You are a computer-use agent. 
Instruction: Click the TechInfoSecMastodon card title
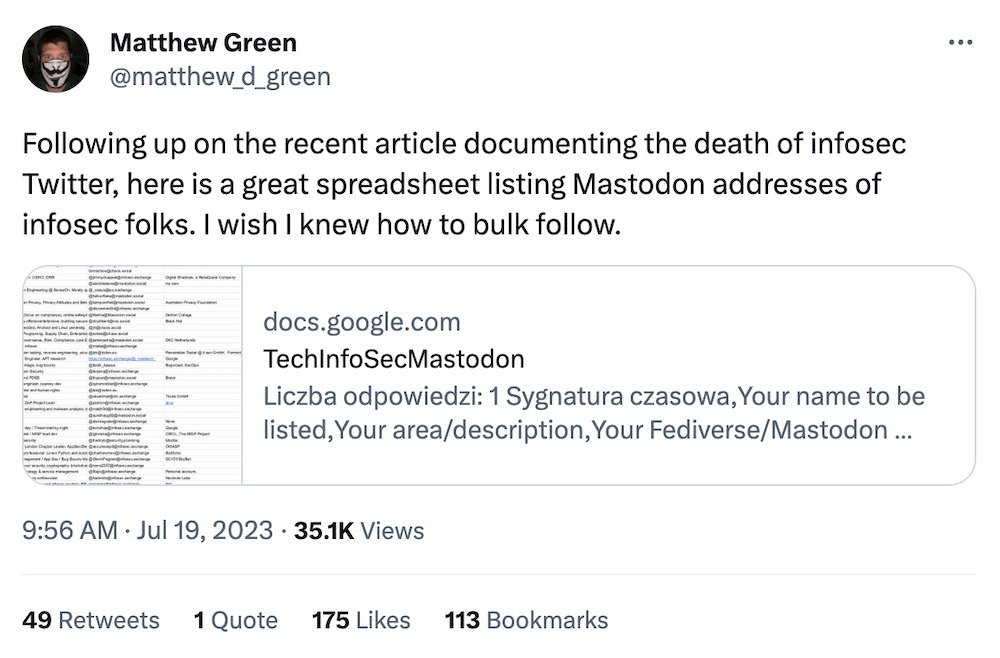click(394, 359)
